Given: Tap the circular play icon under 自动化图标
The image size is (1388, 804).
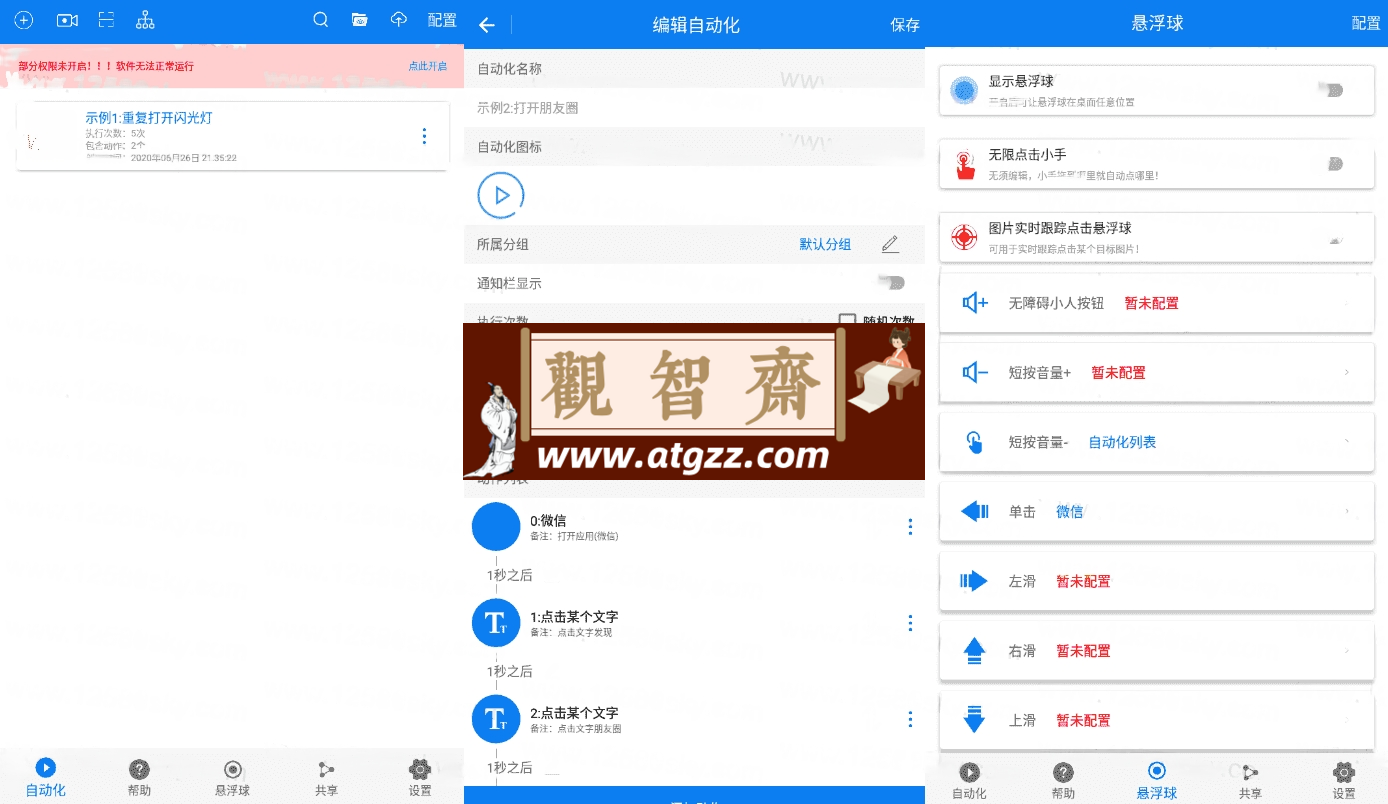Looking at the screenshot, I should pos(501,195).
